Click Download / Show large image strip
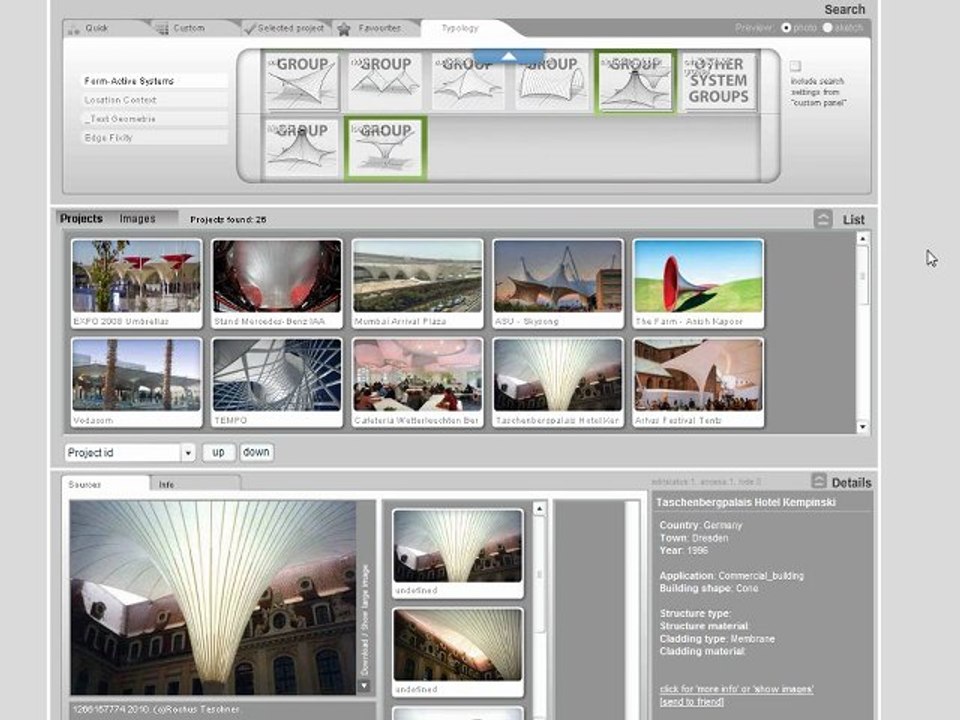Viewport: 960px width, 720px height. [x=365, y=620]
